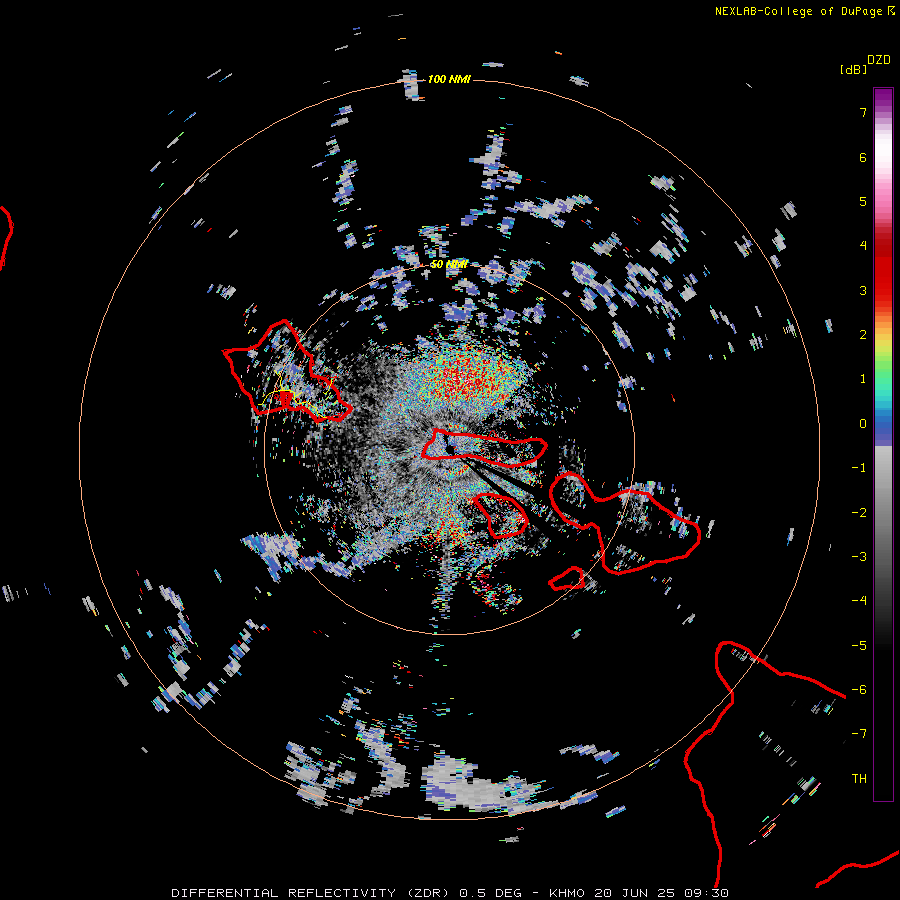Image resolution: width=900 pixels, height=900 pixels.
Task: Click the [dB] unit label
Action: coord(854,69)
